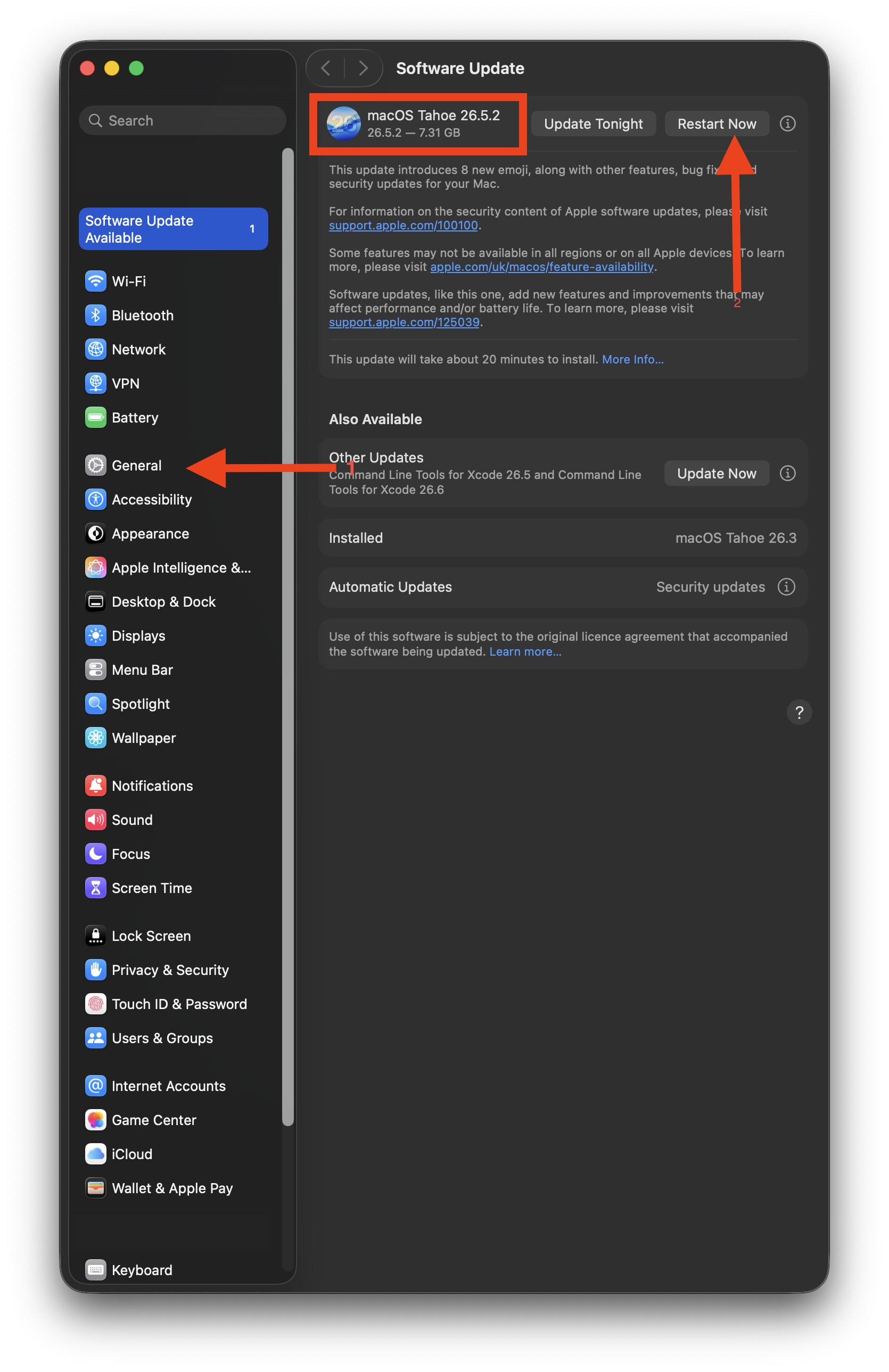Select the Displays icon
889x1372 pixels.
96,635
